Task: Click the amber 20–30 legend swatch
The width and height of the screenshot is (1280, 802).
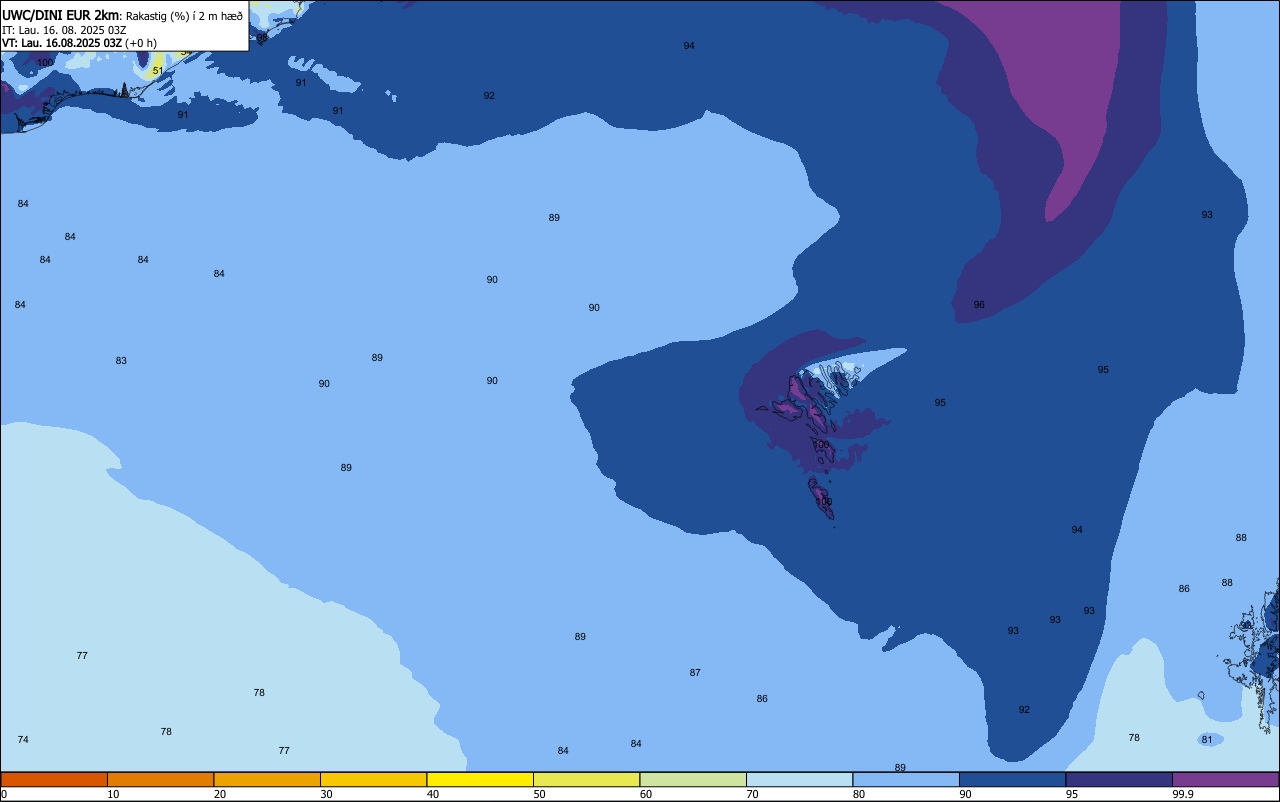Action: 267,779
